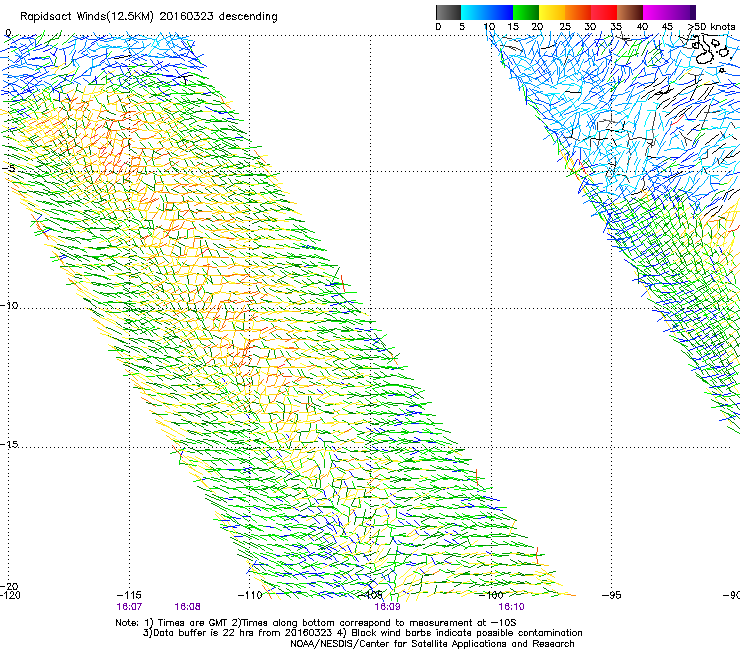Click the cyan-blue 5-15 knots legend gradient

[487, 12]
